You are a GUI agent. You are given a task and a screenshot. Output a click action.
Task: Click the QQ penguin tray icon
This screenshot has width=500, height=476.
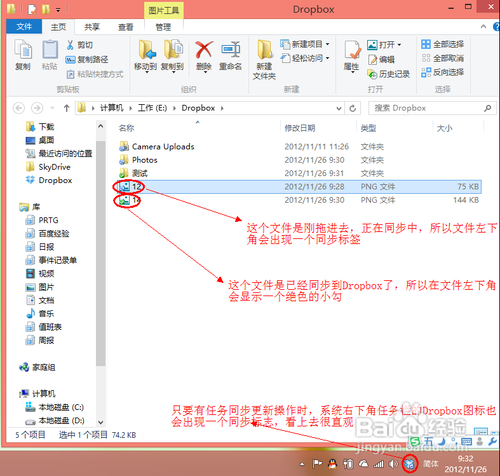tap(332, 464)
